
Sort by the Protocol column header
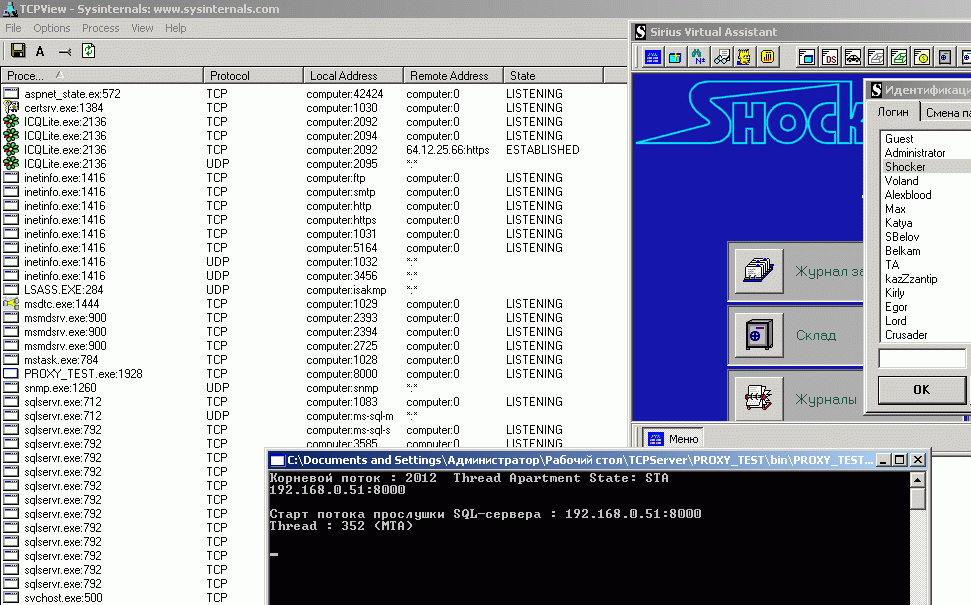coord(253,76)
